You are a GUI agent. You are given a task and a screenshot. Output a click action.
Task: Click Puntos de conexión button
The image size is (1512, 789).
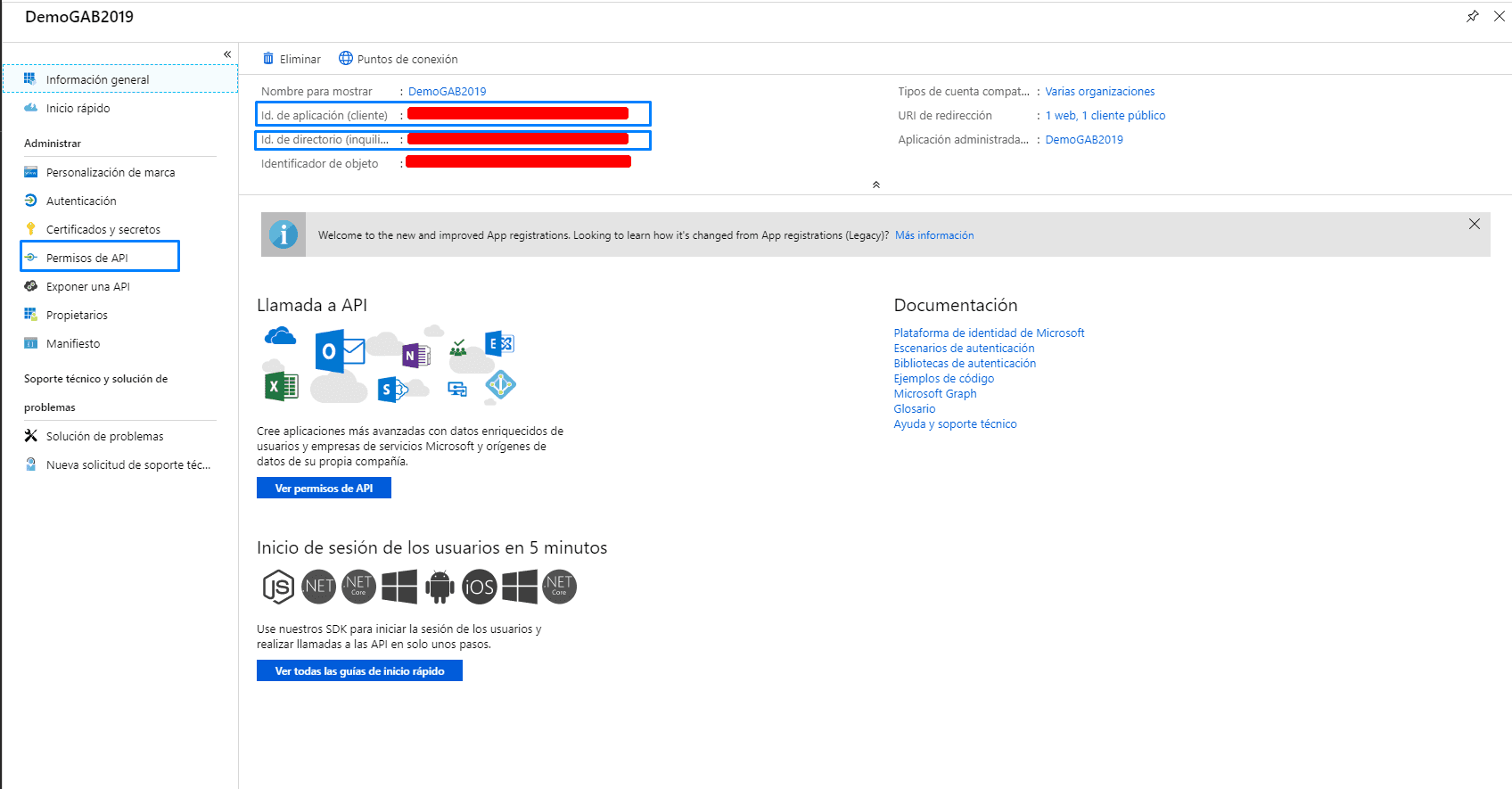(398, 59)
